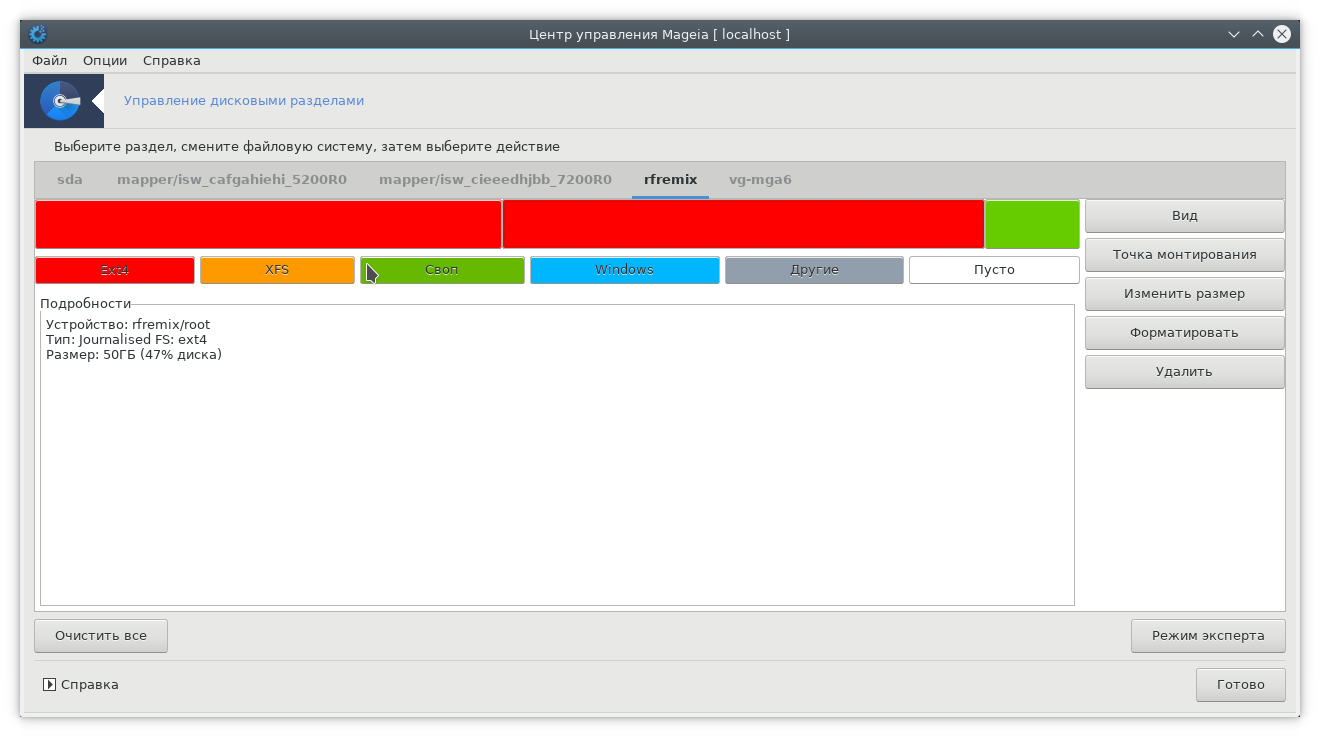Click the Форматировать button
The width and height of the screenshot is (1320, 737).
pyautogui.click(x=1185, y=333)
